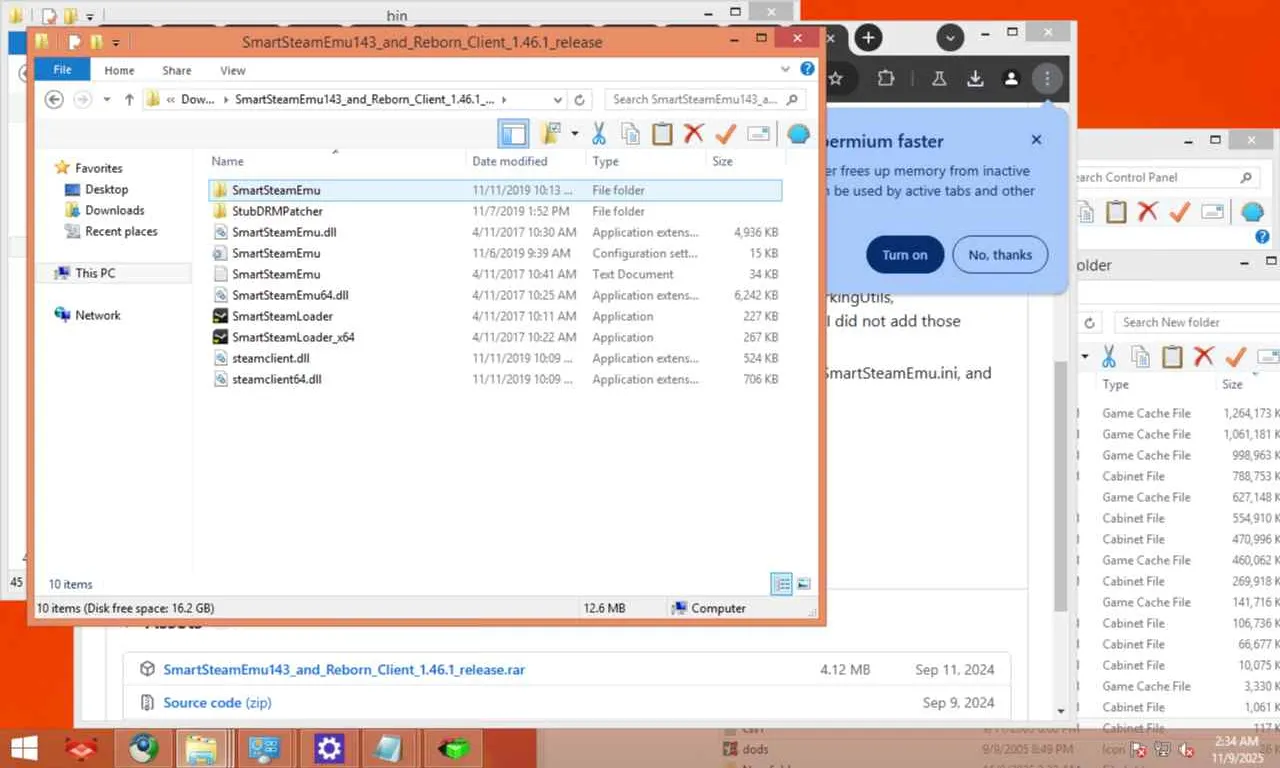The image size is (1280, 768).
Task: Select This PC in the navigation pane
Action: [96, 273]
